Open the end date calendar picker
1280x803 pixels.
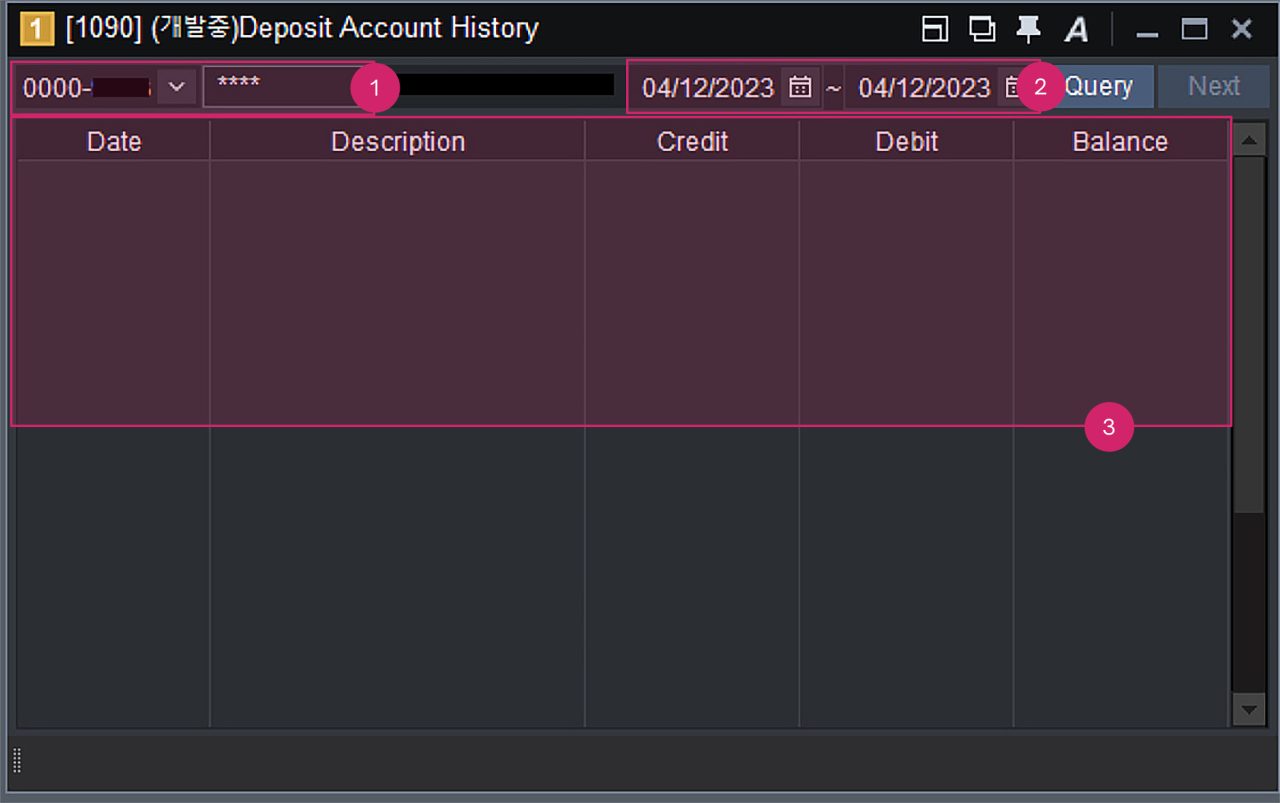[1009, 88]
